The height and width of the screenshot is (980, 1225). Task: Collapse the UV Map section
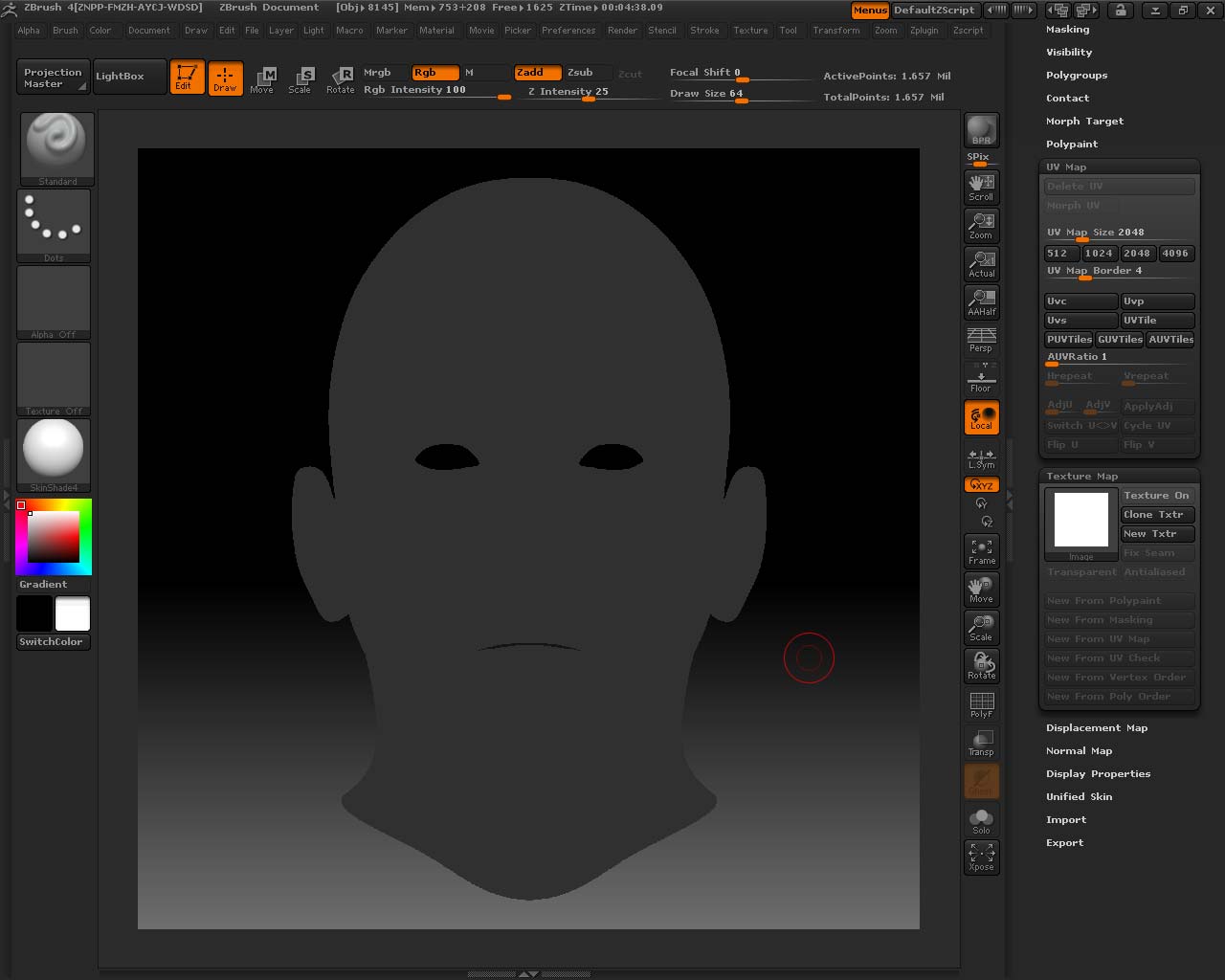coord(1066,167)
